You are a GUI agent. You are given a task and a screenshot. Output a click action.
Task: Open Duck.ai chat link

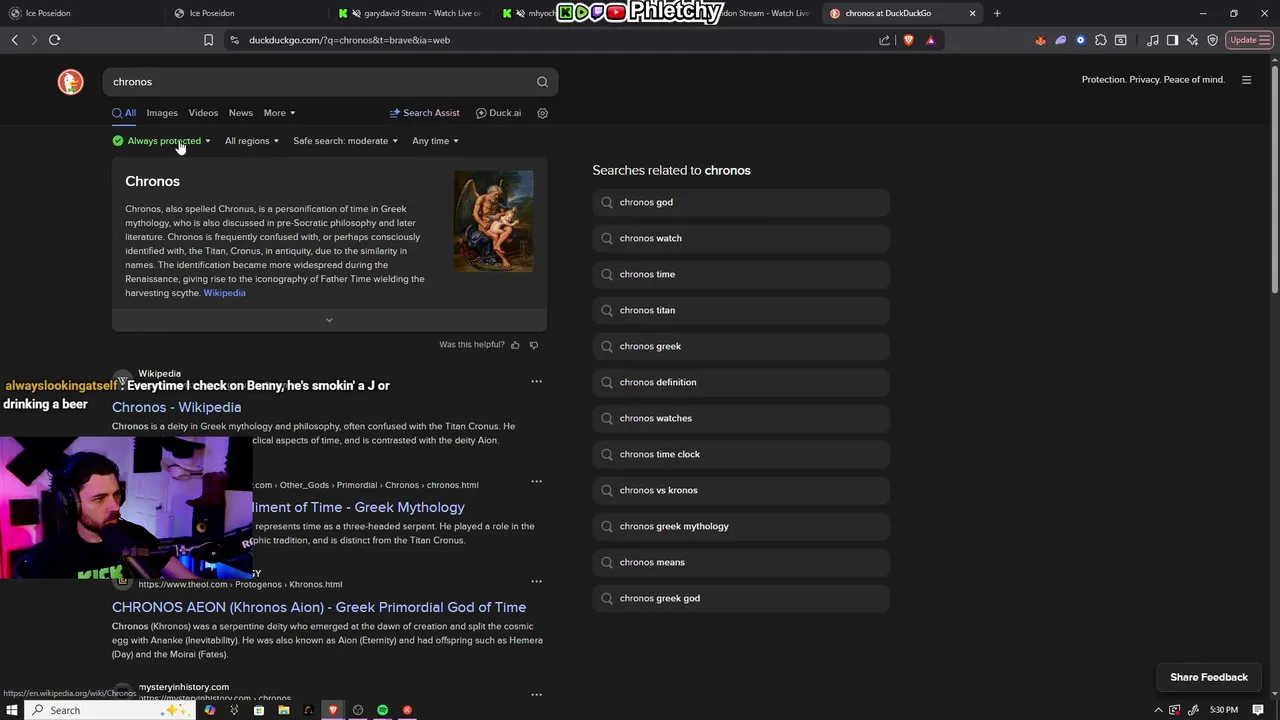point(499,113)
